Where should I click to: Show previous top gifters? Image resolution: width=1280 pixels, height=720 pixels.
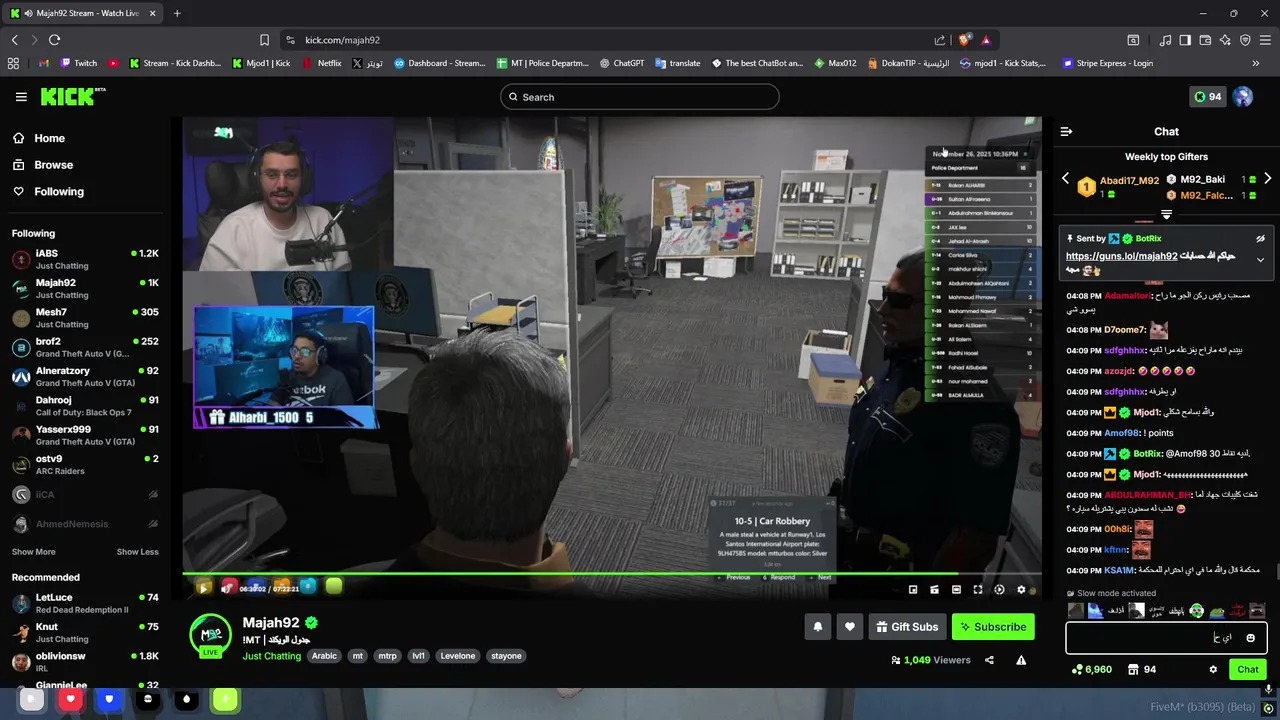1065,179
